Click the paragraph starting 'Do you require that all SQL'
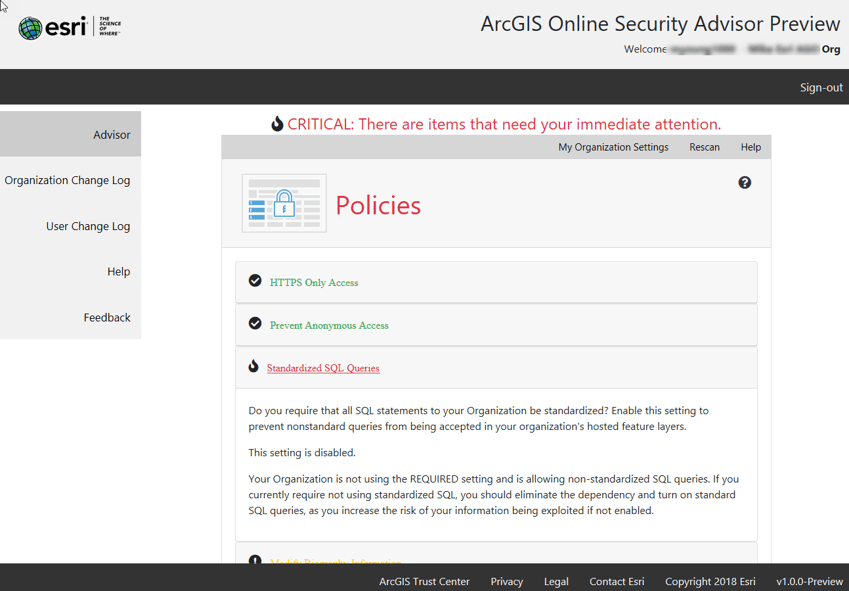Image resolution: width=849 pixels, height=591 pixels. point(479,418)
